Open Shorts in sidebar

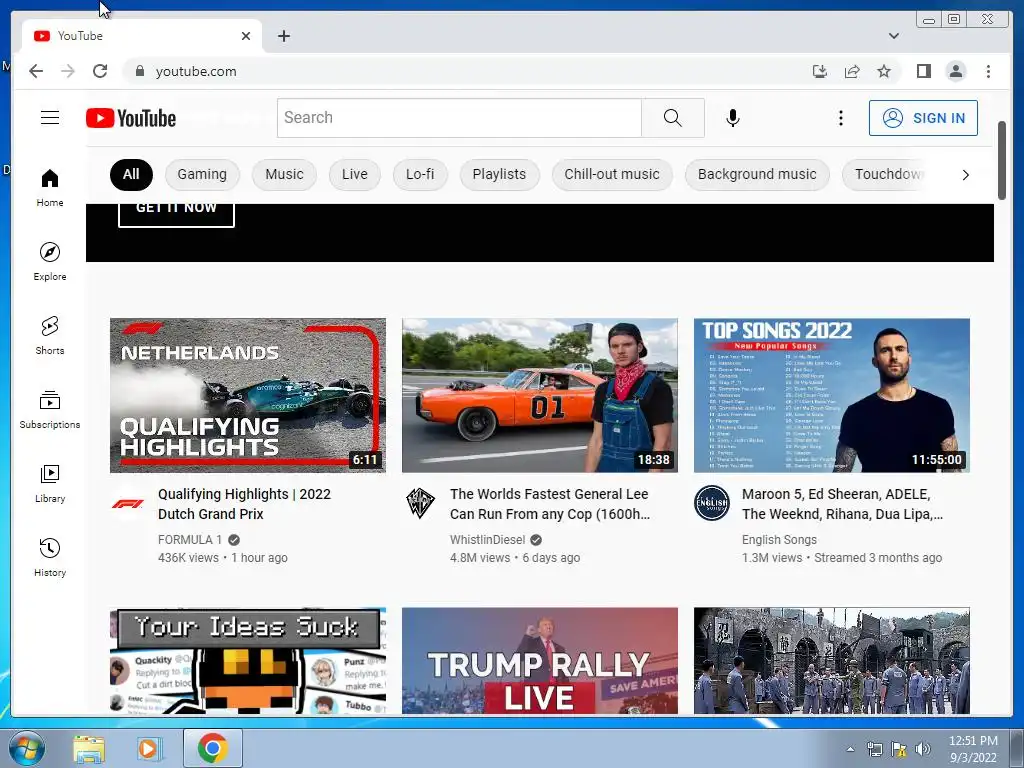pos(50,336)
